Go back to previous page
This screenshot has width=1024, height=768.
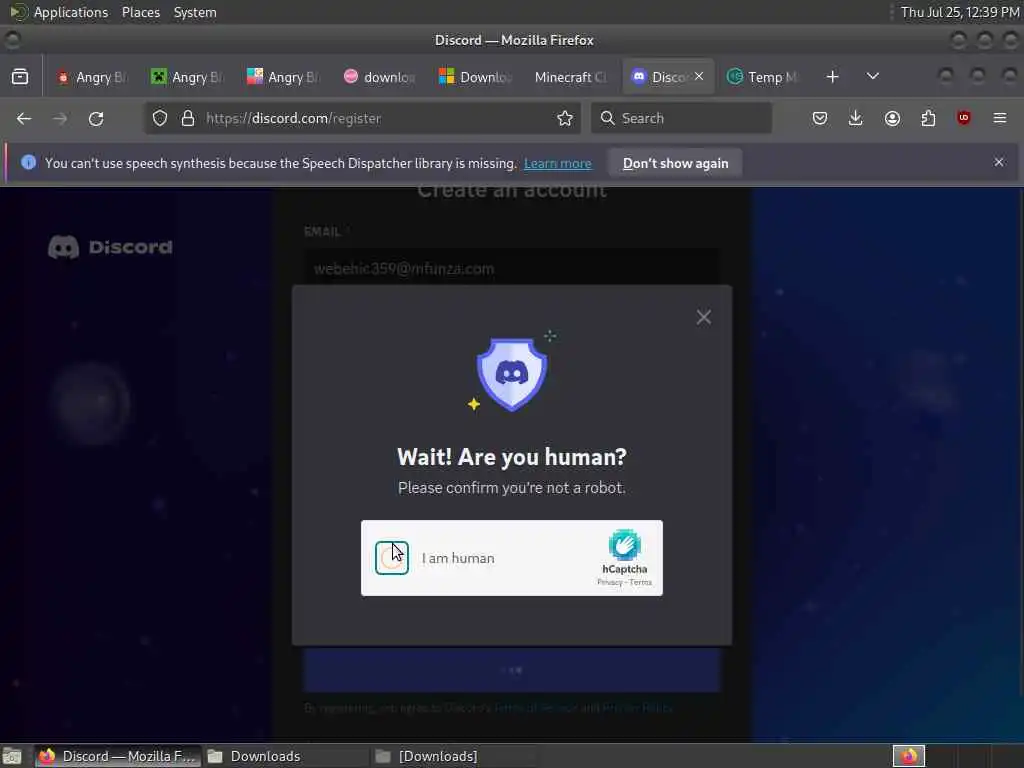[x=24, y=118]
